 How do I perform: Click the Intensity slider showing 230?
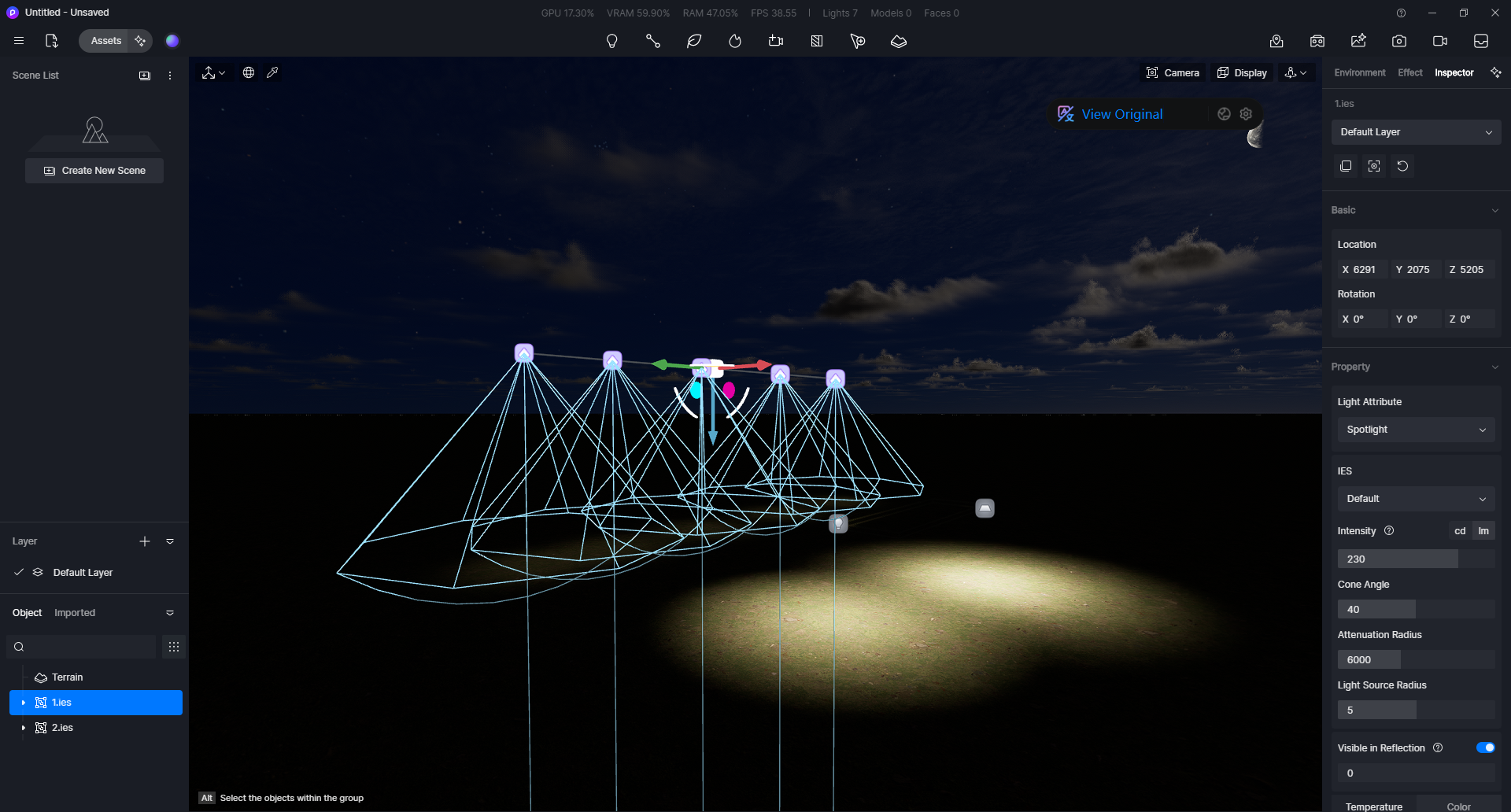(x=1417, y=559)
